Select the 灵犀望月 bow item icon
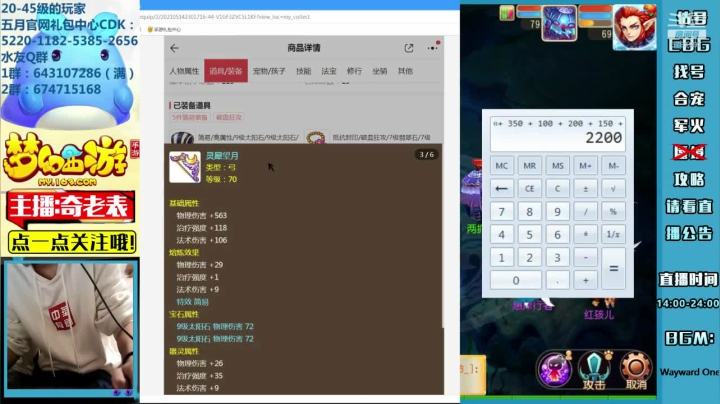This screenshot has width=720, height=404. tap(185, 167)
